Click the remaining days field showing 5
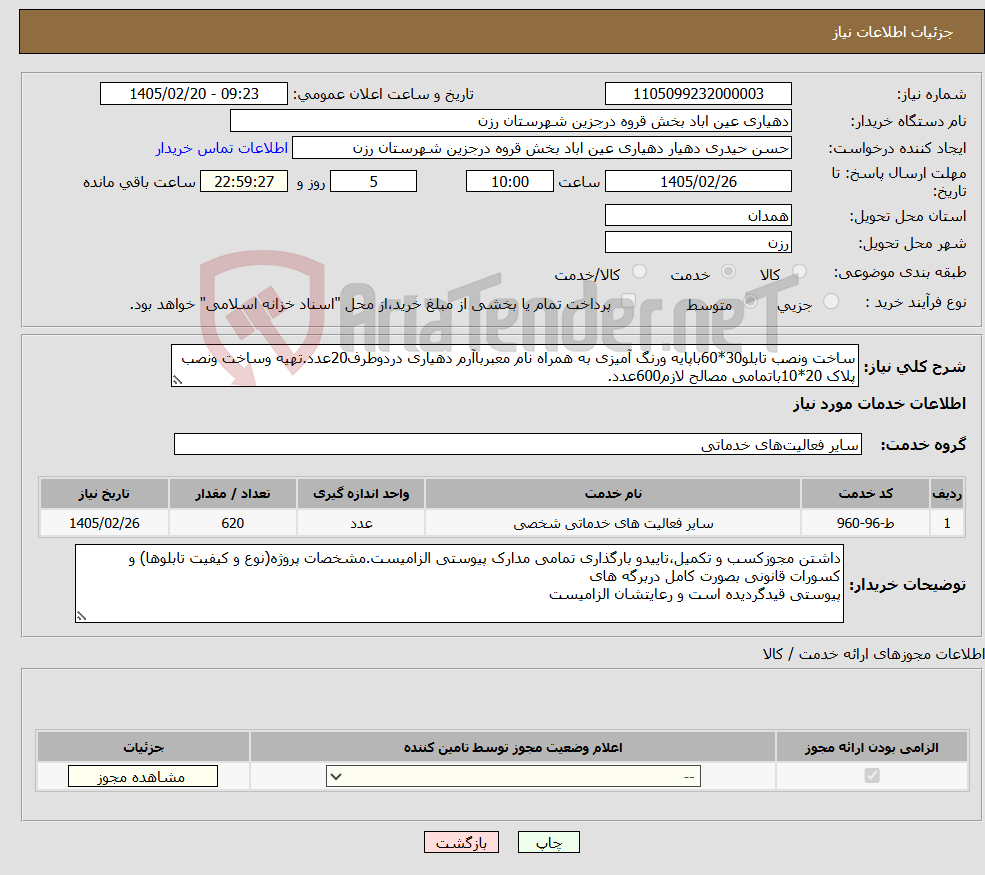The height and width of the screenshot is (875, 985). click(x=373, y=182)
